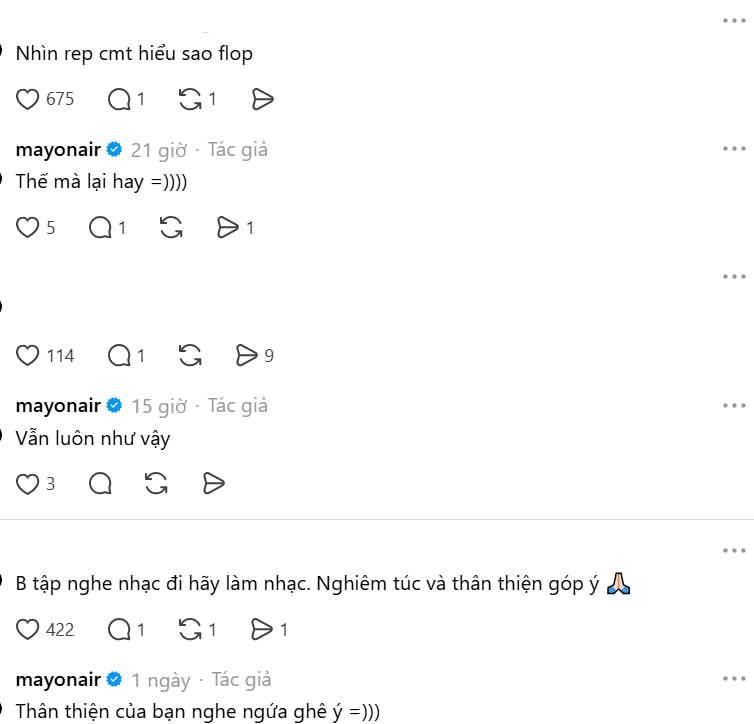Like the comment with 114 likes
754x724 pixels.
(x=27, y=356)
